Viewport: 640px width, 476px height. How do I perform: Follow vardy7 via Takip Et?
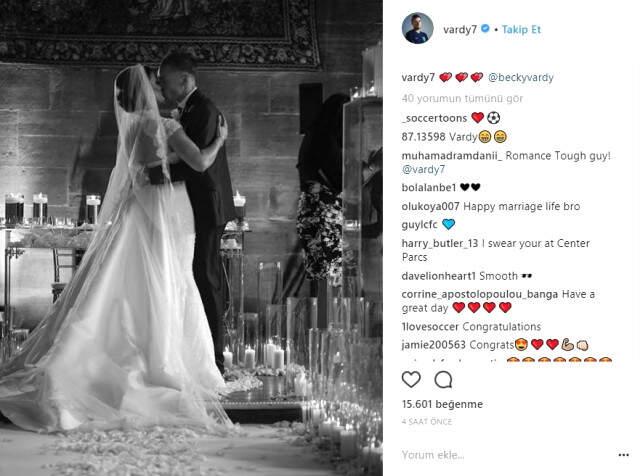tap(521, 29)
